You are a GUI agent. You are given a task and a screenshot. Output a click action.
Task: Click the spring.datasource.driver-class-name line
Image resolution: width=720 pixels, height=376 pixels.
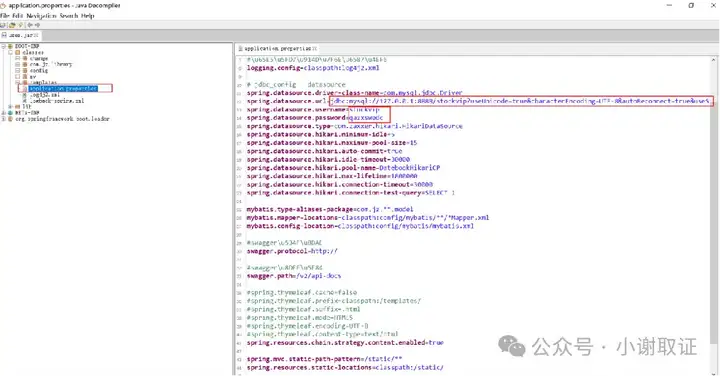(x=354, y=93)
